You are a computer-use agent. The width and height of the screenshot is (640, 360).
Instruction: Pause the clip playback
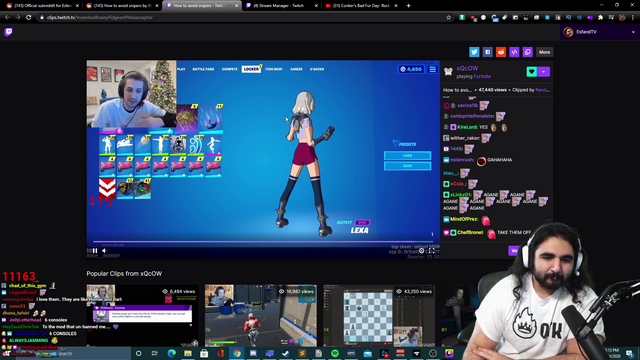[x=95, y=251]
